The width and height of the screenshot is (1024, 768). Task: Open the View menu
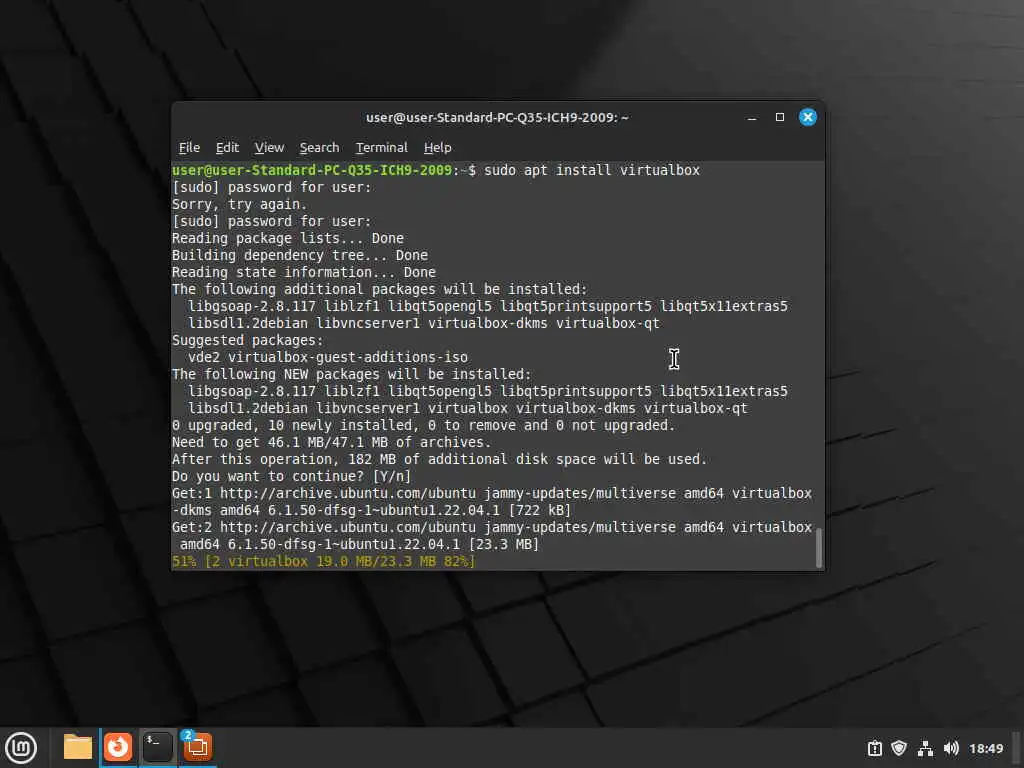click(x=269, y=148)
